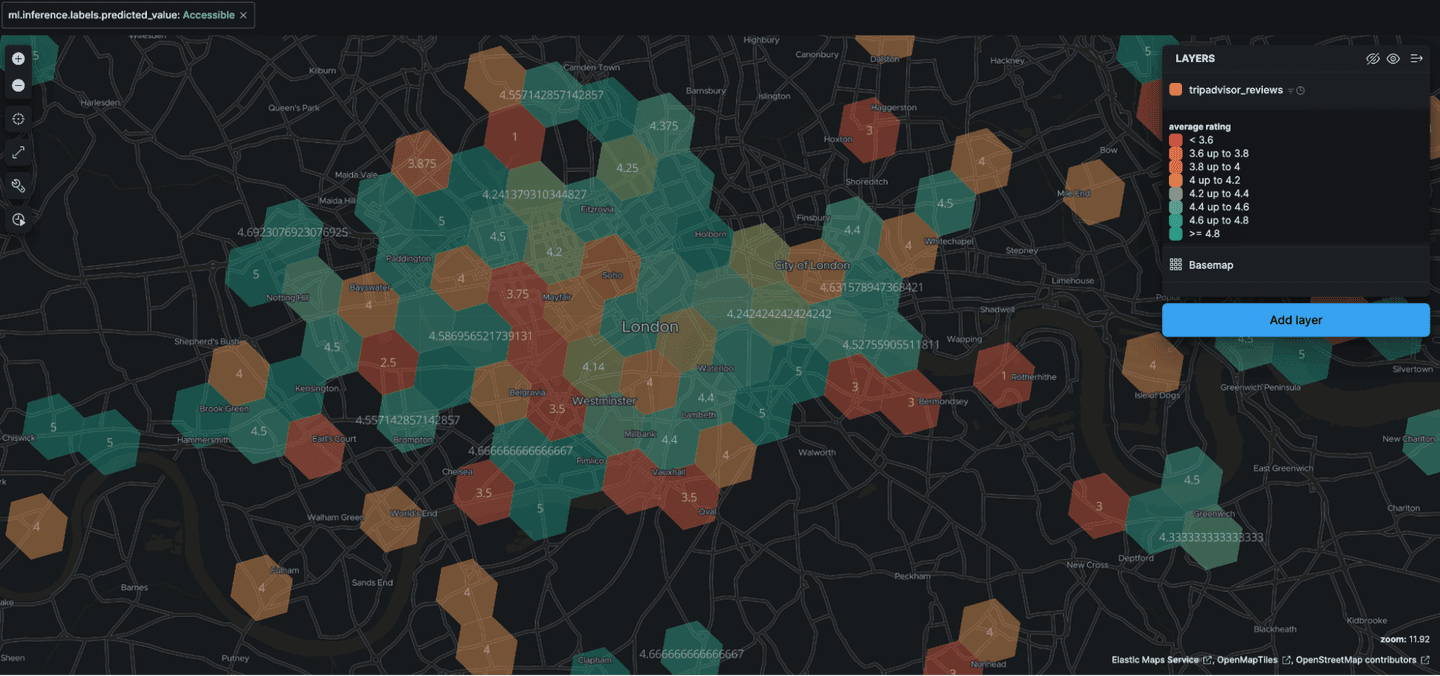This screenshot has height=676, width=1440.
Task: Open the tripadvisor_reviews layer actions
Action: [1235, 90]
